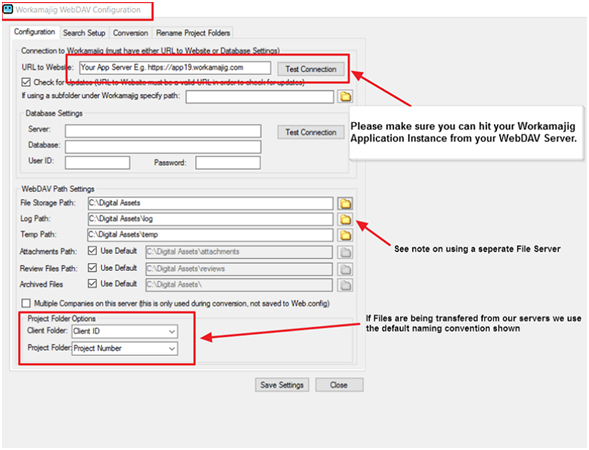Focus the User ID field
This screenshot has width=589, height=450.
click(x=97, y=163)
